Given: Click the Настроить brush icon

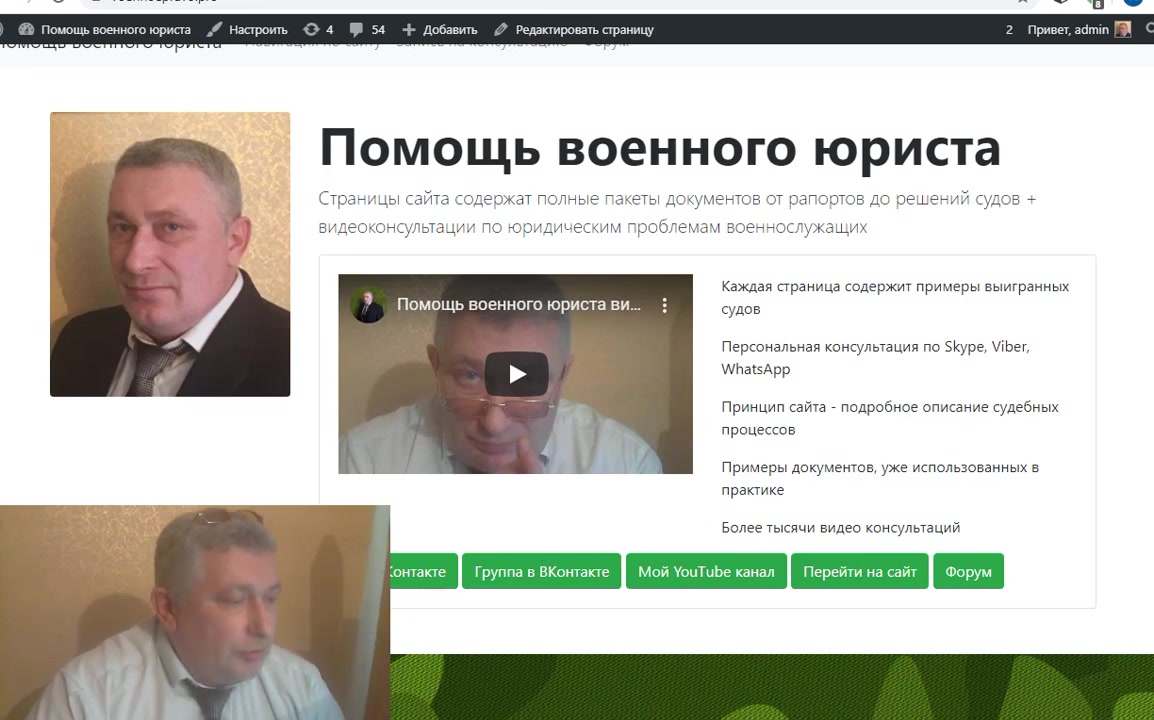Looking at the screenshot, I should 214,29.
